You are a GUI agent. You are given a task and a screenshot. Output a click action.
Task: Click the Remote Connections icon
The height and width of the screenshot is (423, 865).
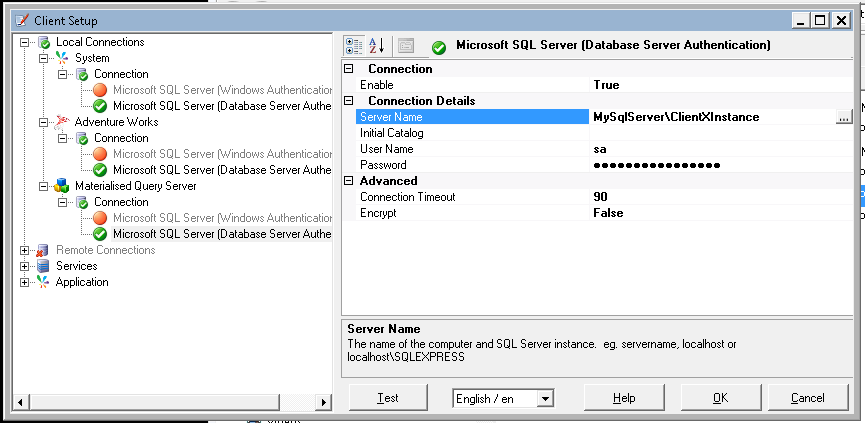coord(42,250)
